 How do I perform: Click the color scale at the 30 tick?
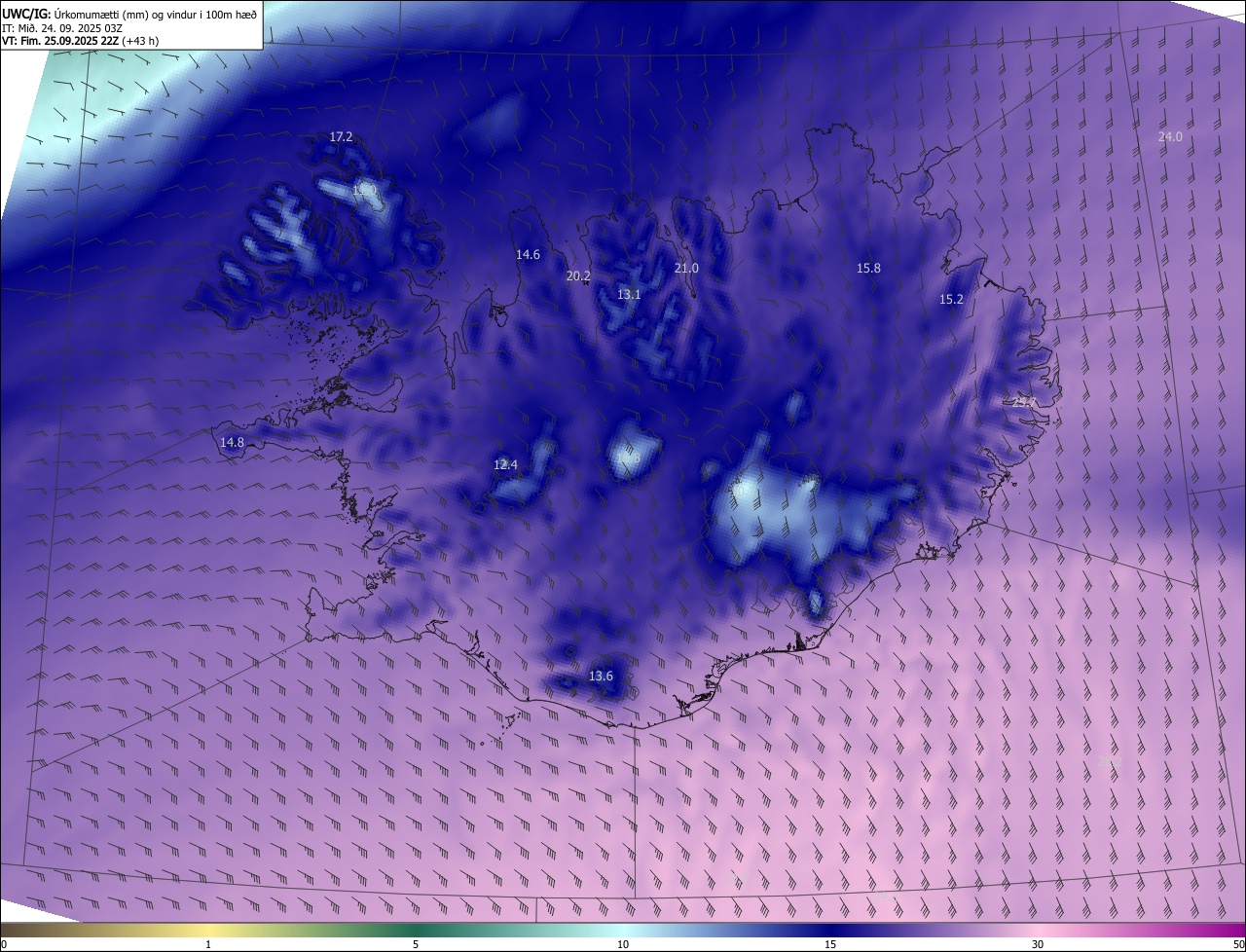[1038, 943]
